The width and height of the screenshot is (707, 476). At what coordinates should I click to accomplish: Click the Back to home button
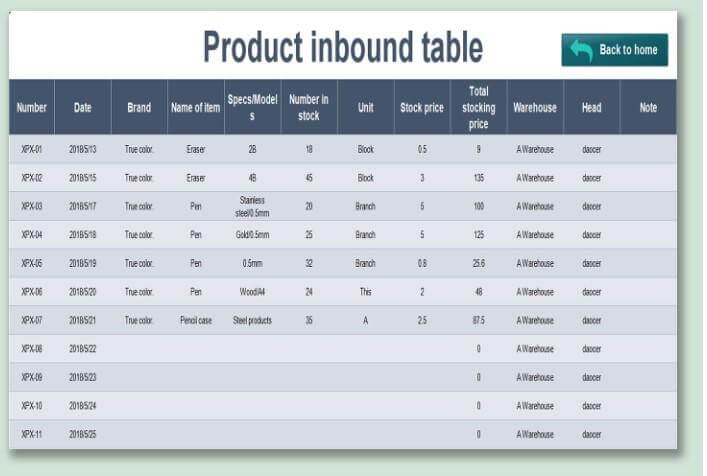pyautogui.click(x=615, y=50)
